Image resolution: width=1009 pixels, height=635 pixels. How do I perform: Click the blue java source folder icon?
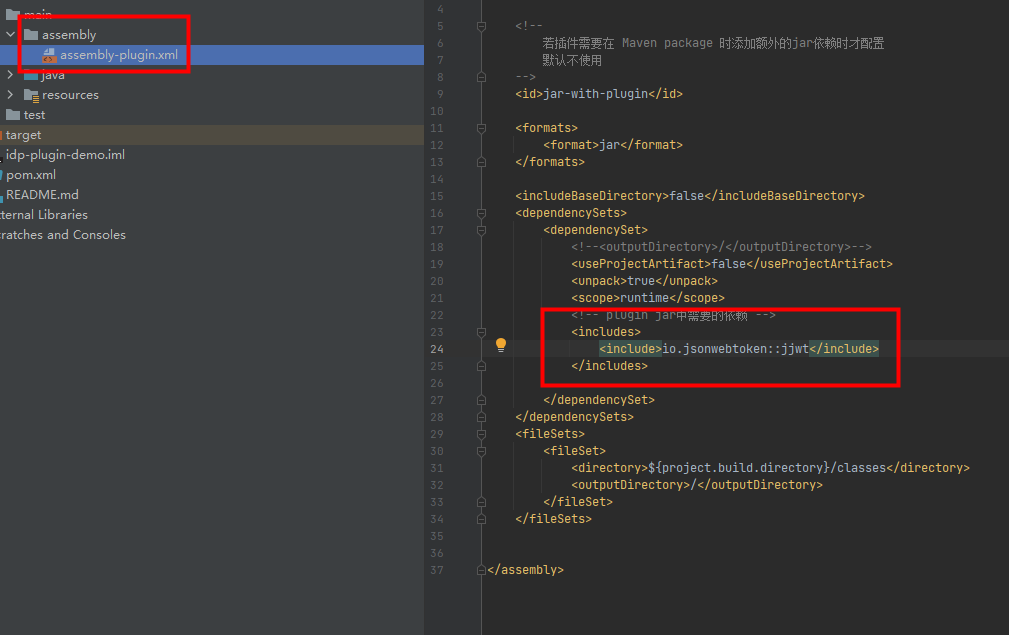pyautogui.click(x=31, y=75)
